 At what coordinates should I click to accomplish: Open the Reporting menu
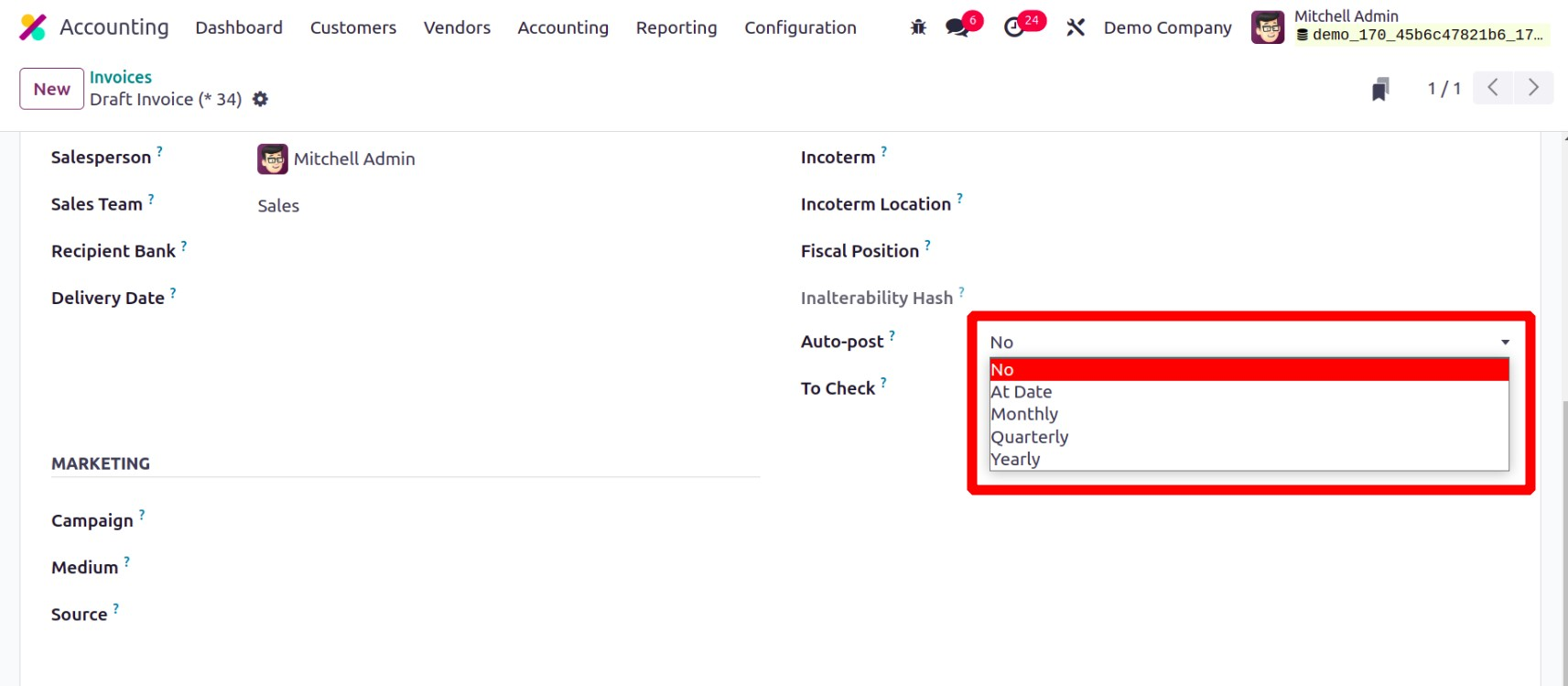[676, 27]
